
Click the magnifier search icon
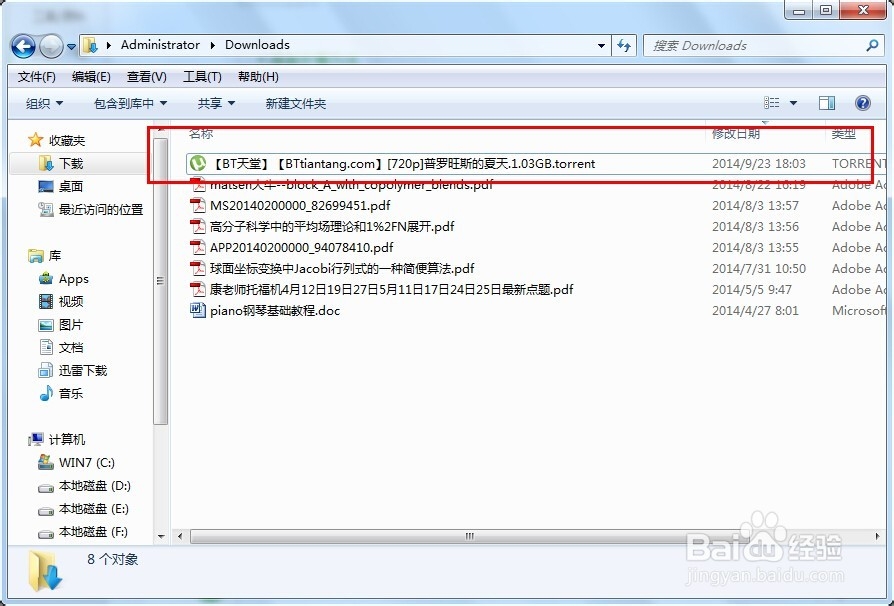(x=872, y=45)
